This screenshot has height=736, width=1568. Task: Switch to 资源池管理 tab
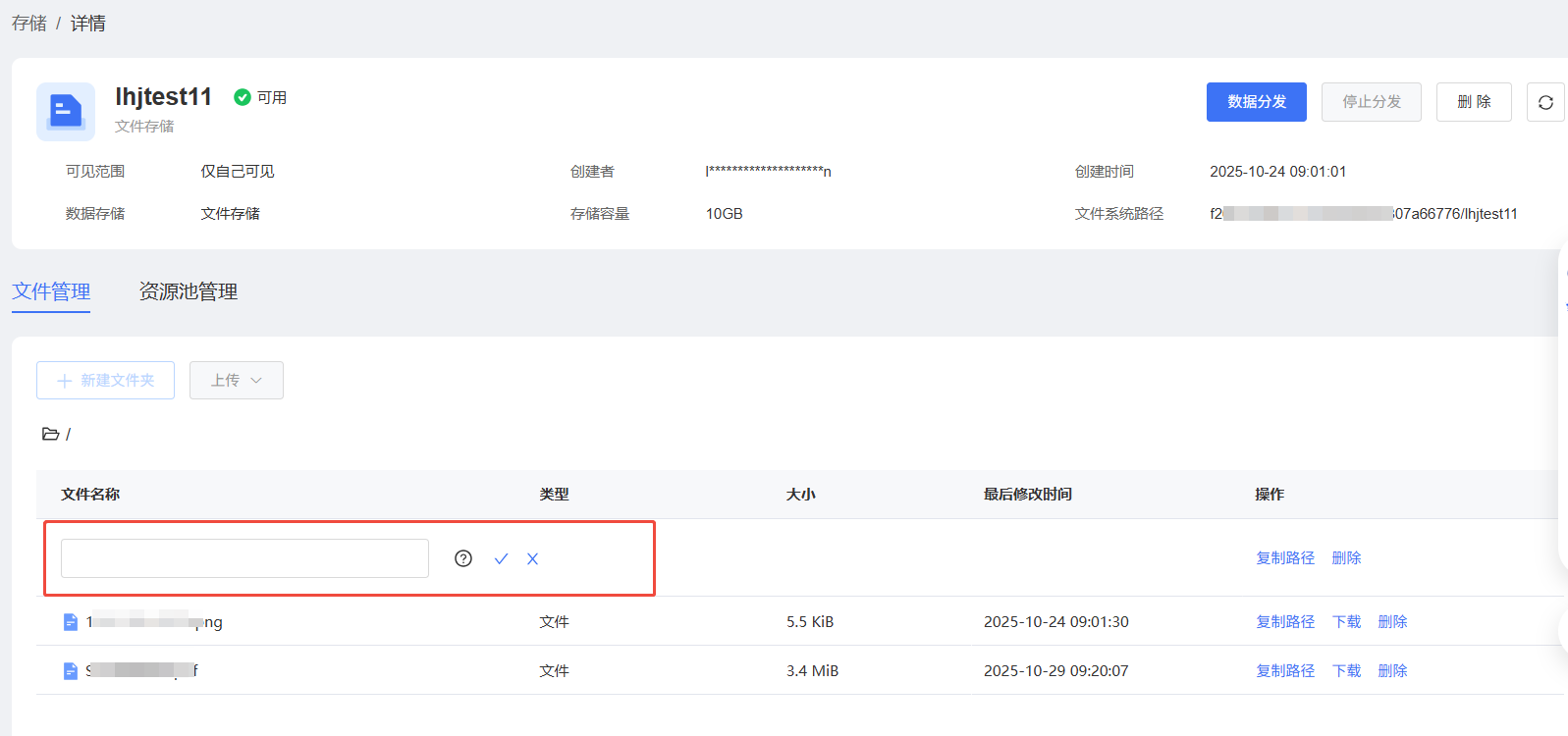point(188,291)
